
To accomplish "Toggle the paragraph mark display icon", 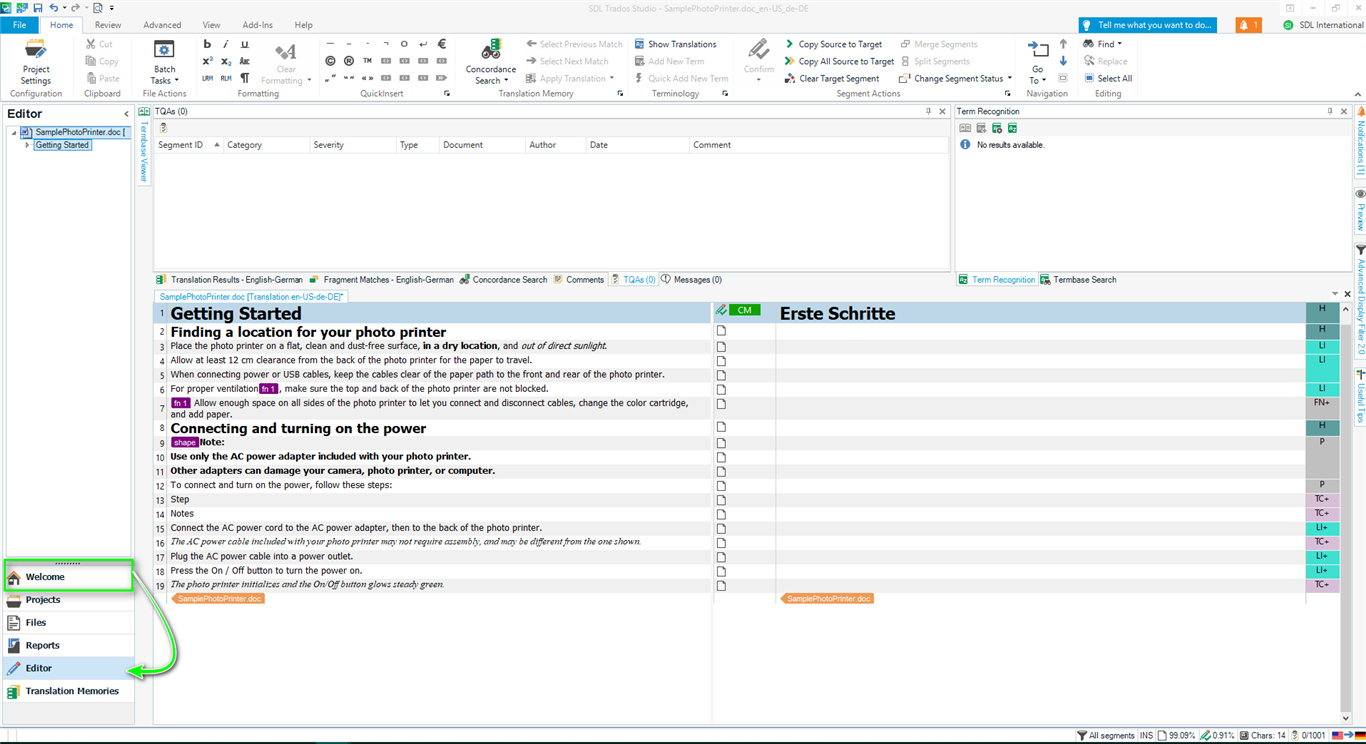I will pyautogui.click(x=245, y=78).
